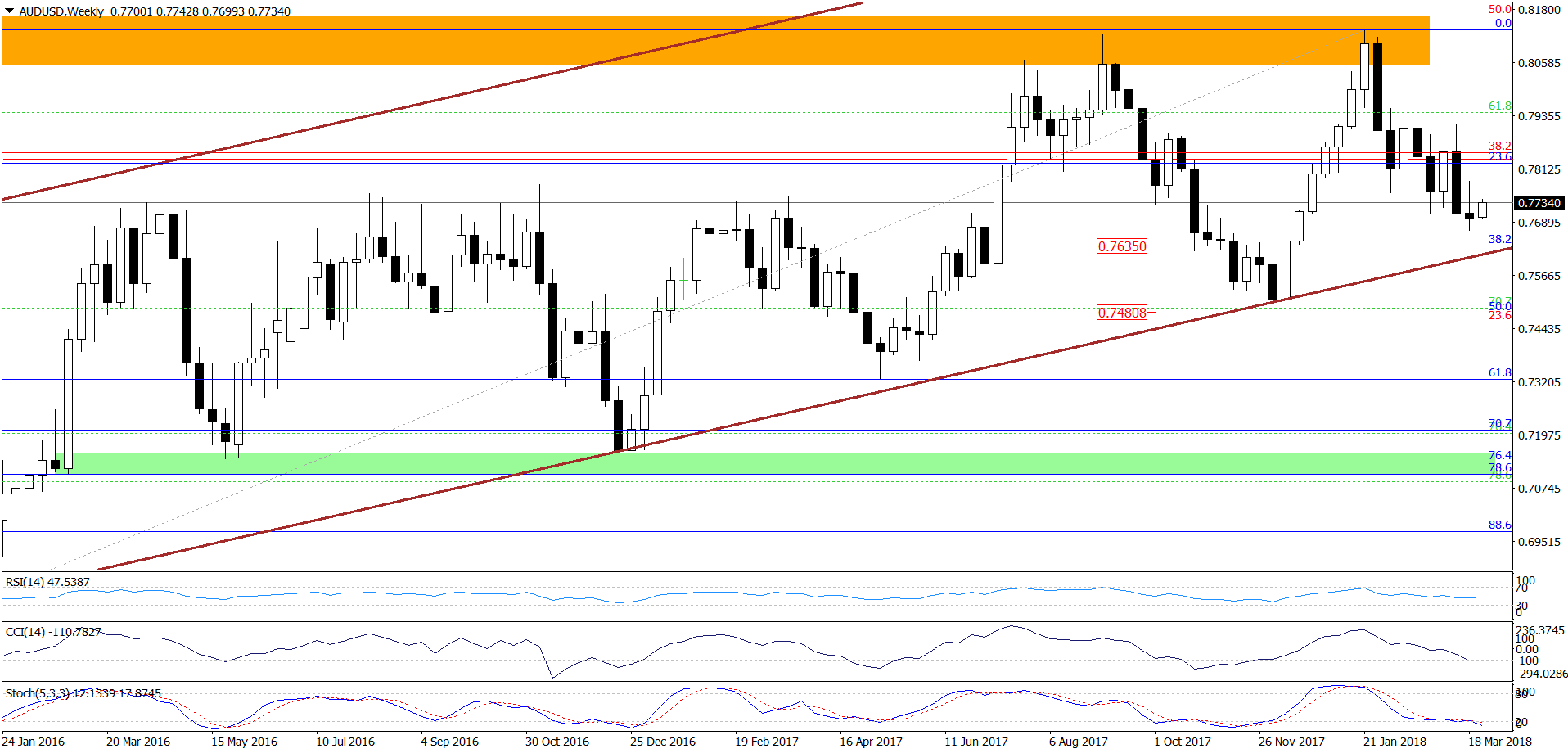Click the 26 Nov 2017 date label
This screenshot has width=1568, height=753.
[x=1291, y=742]
